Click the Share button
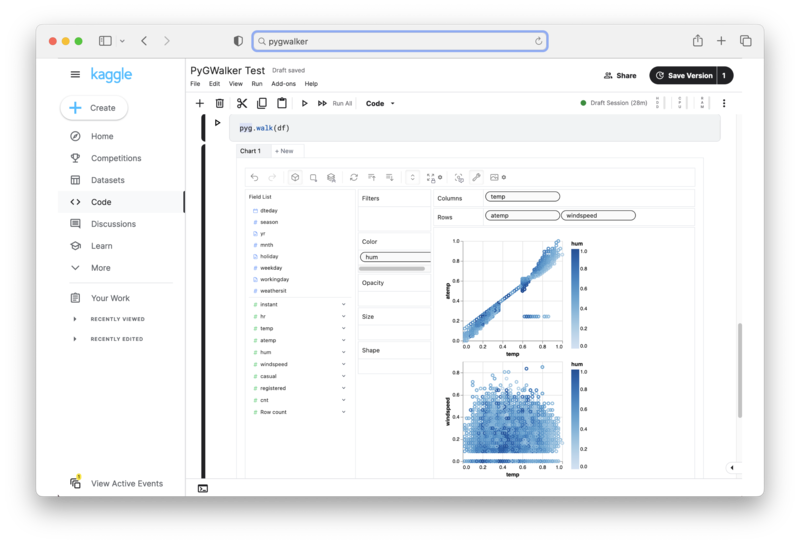 [620, 75]
